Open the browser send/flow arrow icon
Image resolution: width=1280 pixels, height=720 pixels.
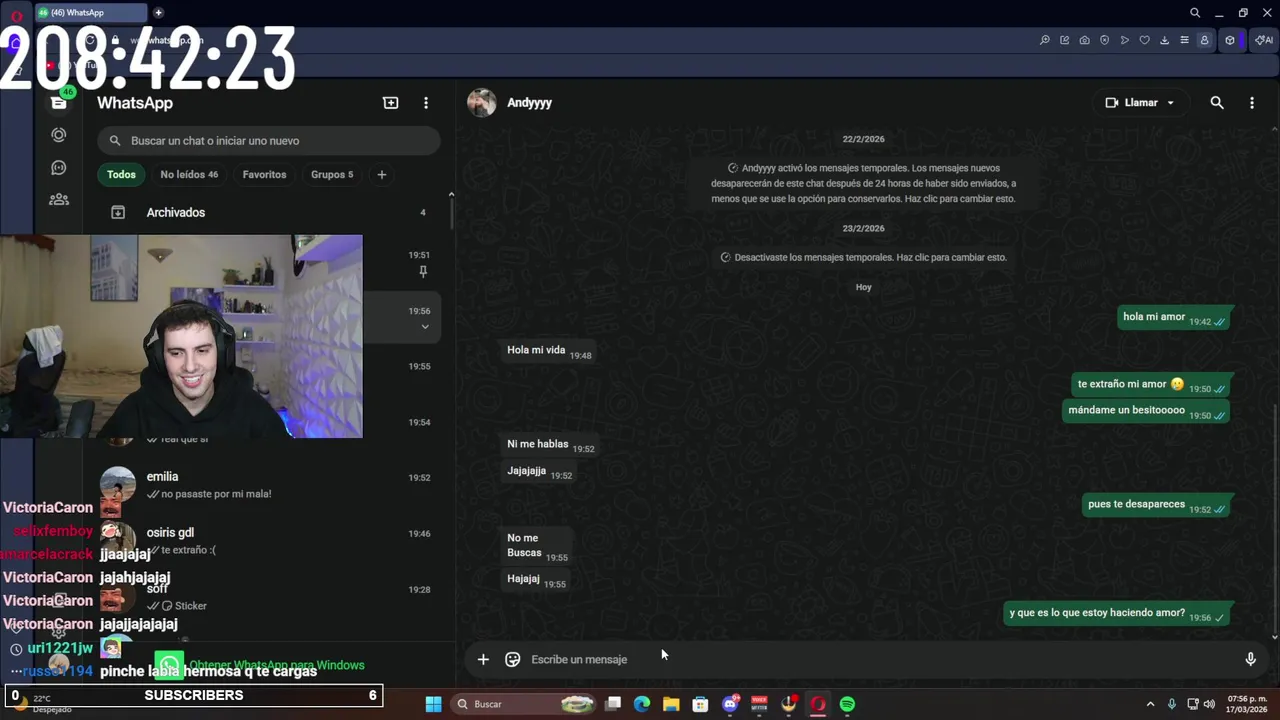point(1125,40)
